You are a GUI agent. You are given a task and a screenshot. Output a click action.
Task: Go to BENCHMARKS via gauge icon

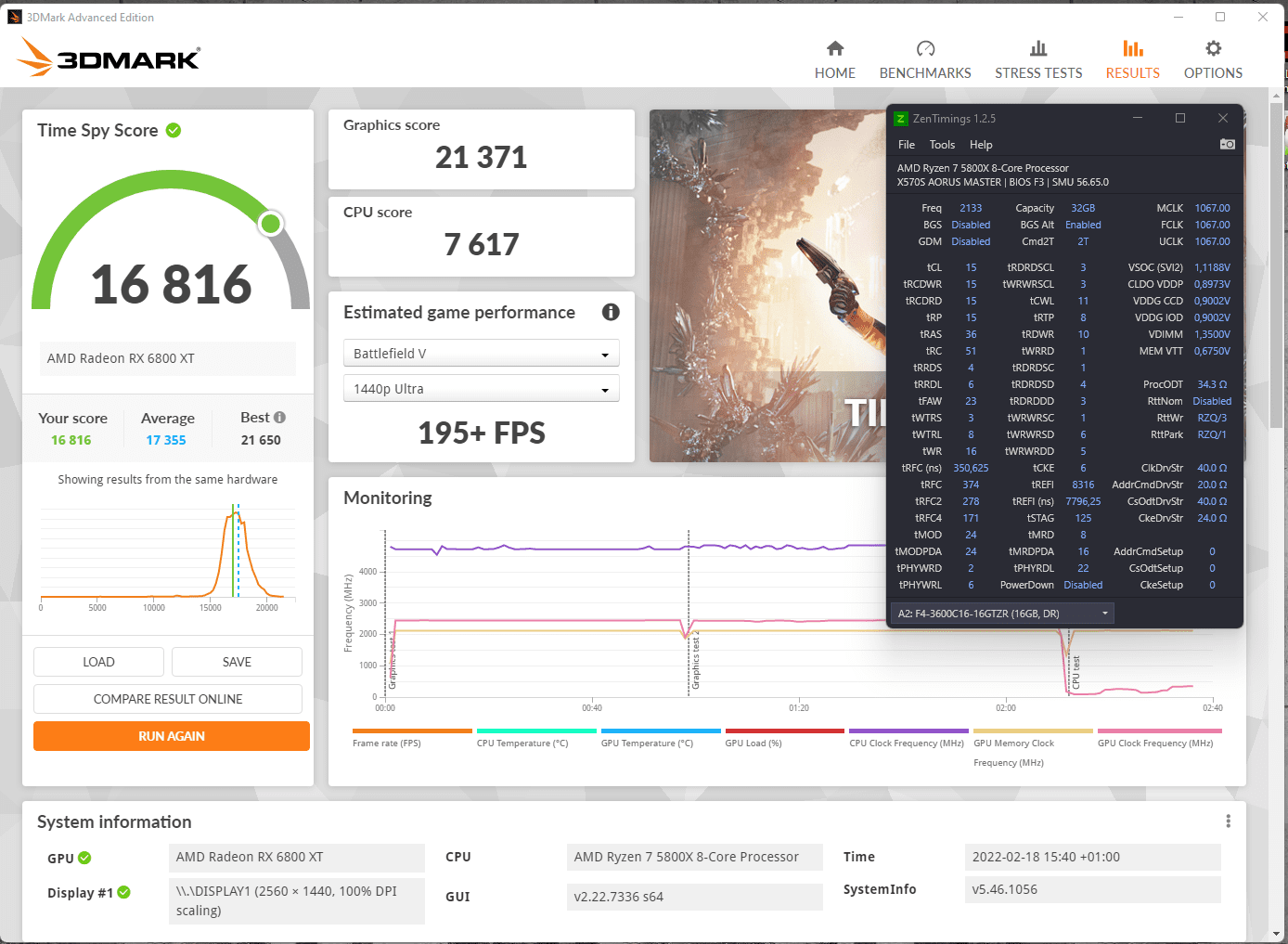click(925, 48)
